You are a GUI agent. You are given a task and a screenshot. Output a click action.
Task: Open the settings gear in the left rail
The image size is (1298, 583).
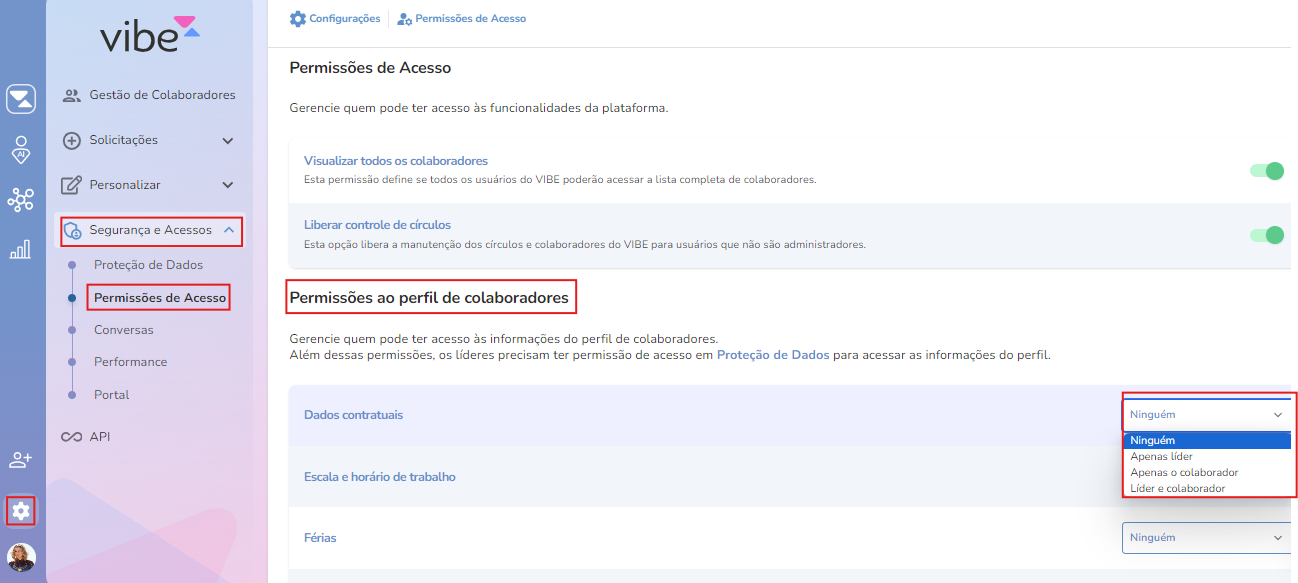coord(21,511)
